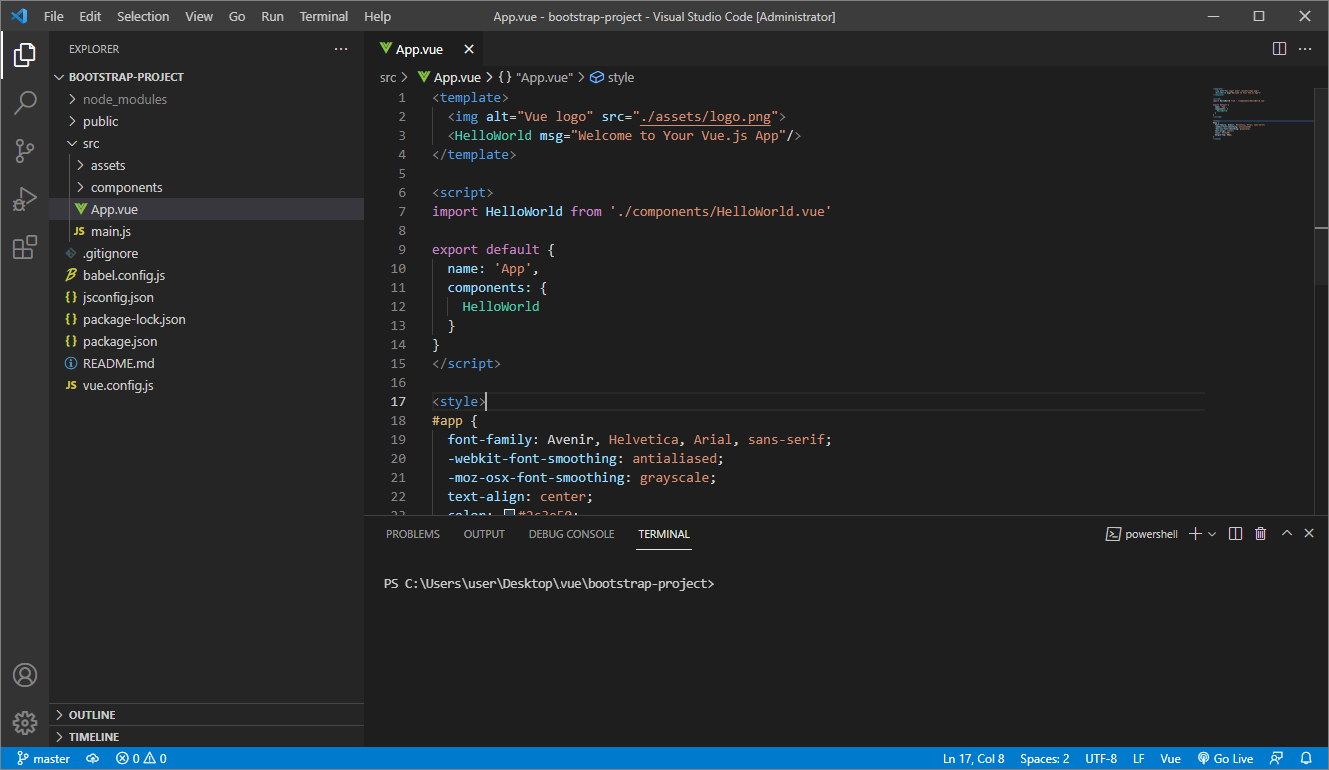
Task: Expand the public folder
Action: coord(206,121)
